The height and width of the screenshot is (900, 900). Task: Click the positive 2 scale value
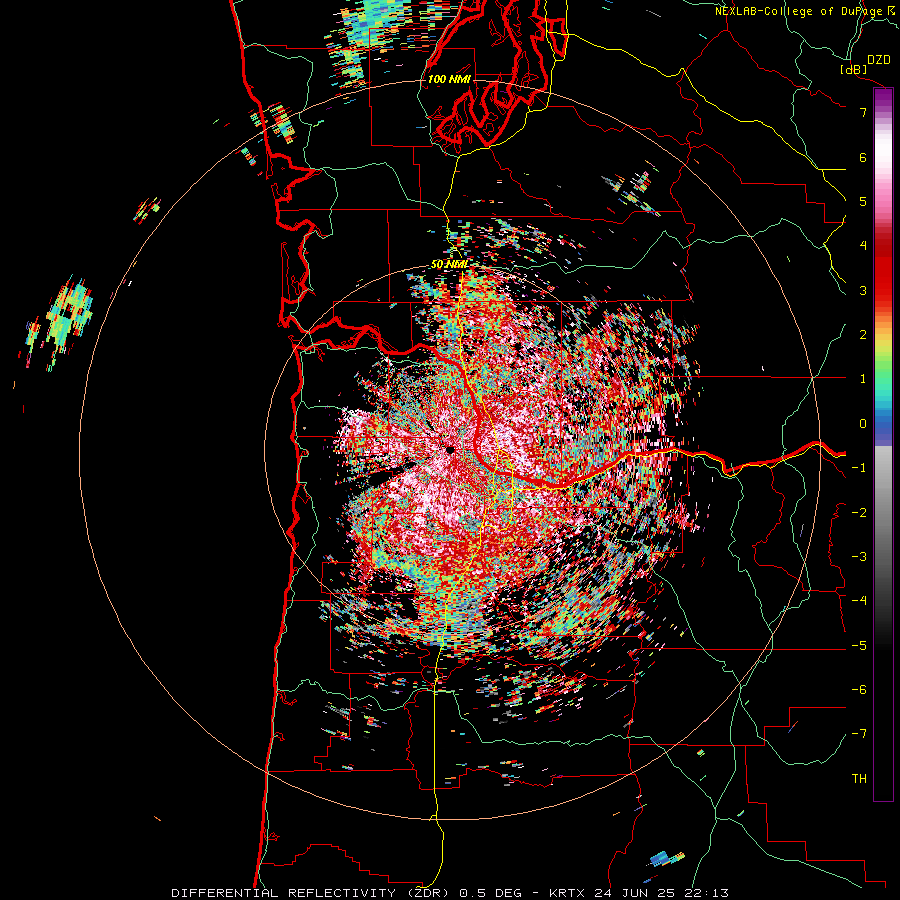(863, 335)
